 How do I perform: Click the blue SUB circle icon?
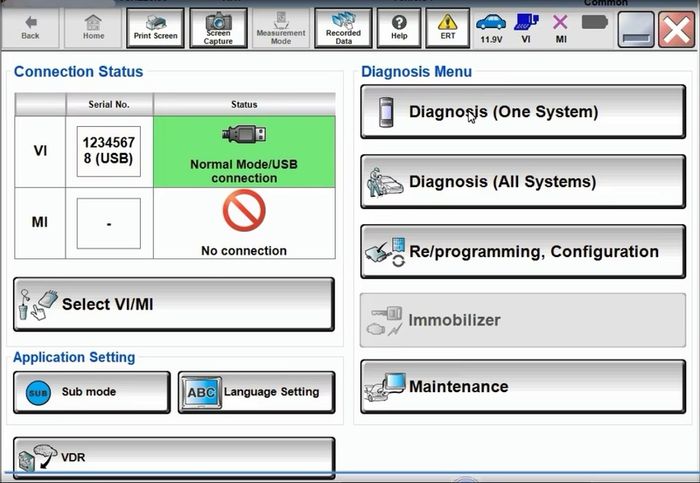[38, 393]
